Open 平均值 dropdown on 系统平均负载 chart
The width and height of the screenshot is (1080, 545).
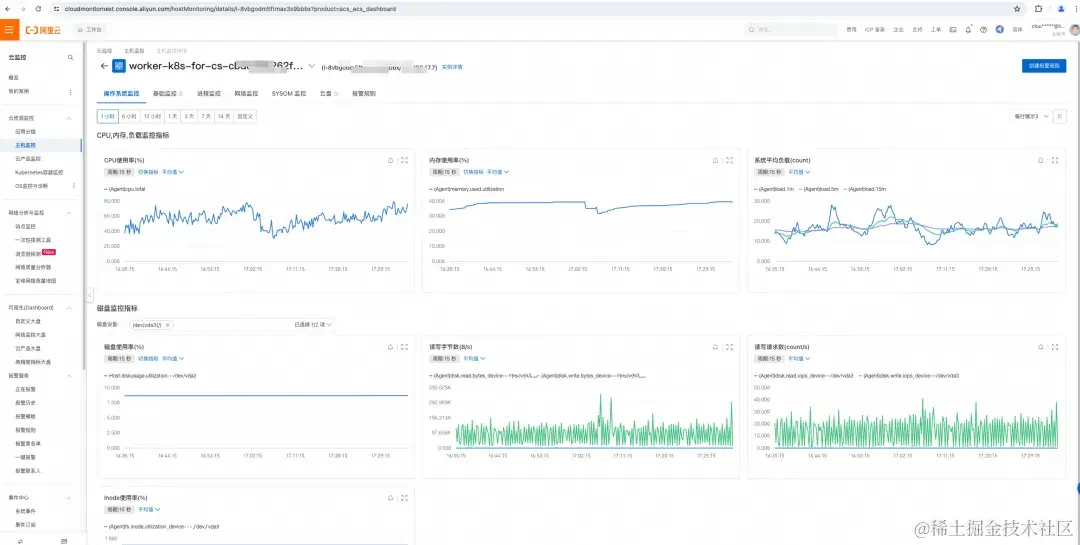[x=799, y=172]
